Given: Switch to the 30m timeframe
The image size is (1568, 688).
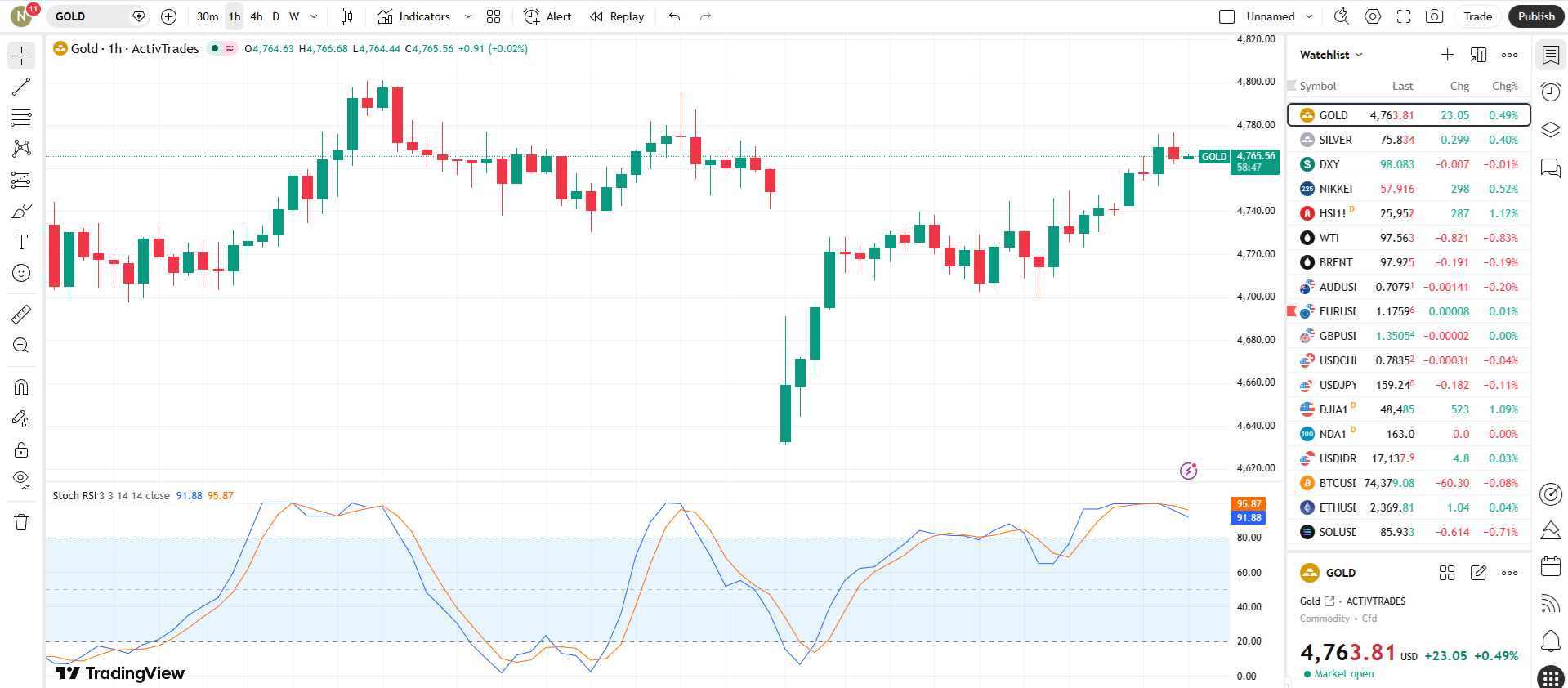Looking at the screenshot, I should (208, 16).
